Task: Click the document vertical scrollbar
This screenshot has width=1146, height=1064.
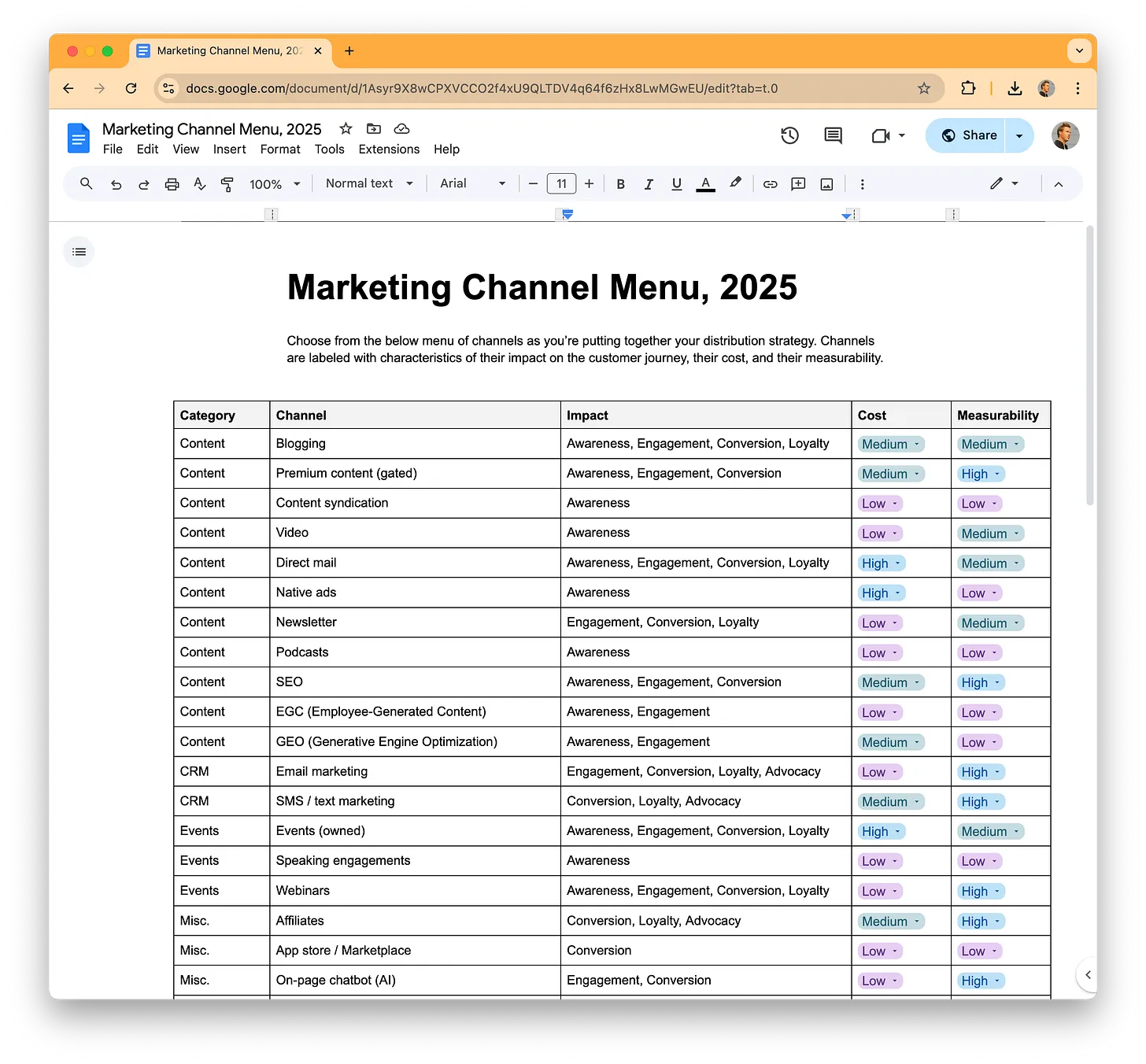Action: [1090, 366]
